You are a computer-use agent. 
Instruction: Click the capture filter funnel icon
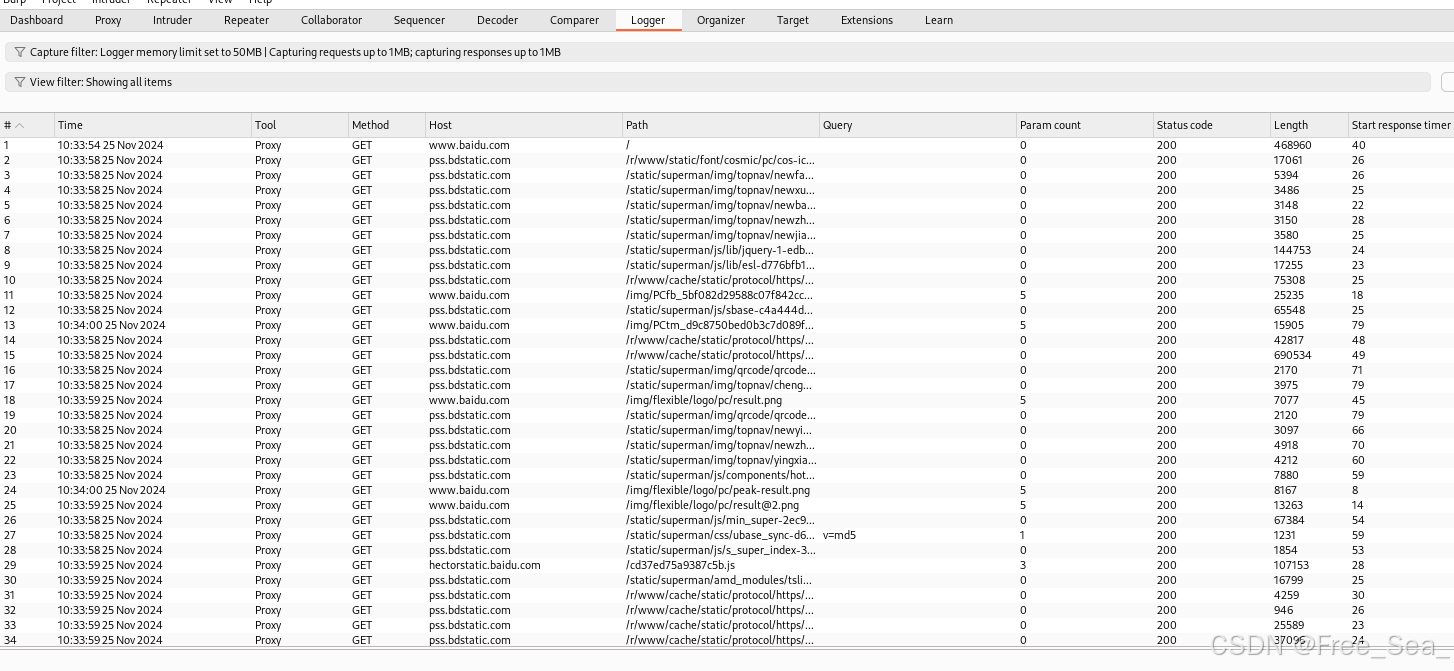tap(20, 52)
